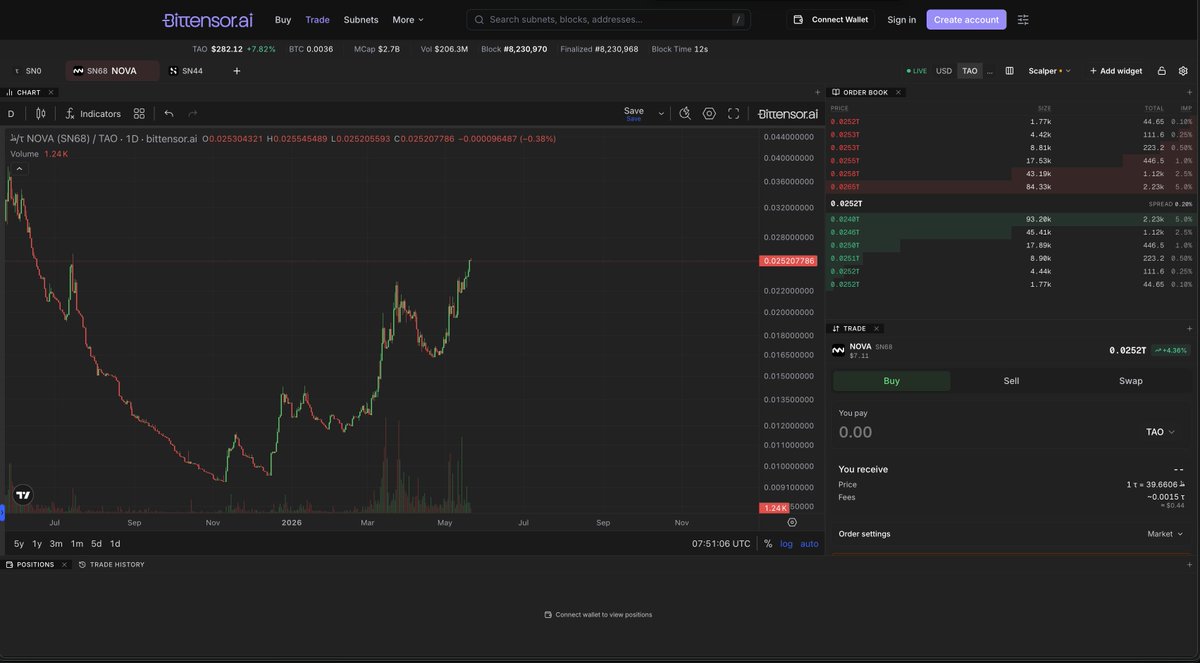Switch to the SN0 tab
Viewport: 1200px width, 663px height.
coord(29,71)
